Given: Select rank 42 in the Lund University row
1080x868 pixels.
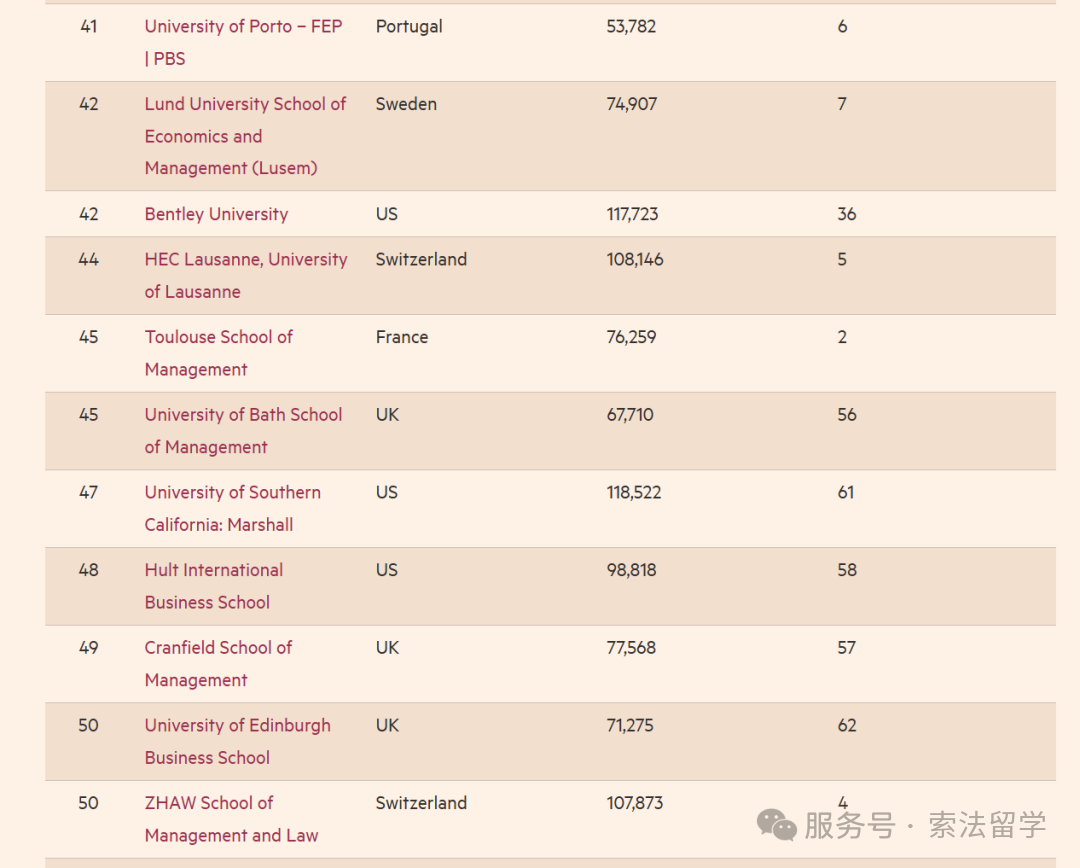Looking at the screenshot, I should tap(88, 104).
